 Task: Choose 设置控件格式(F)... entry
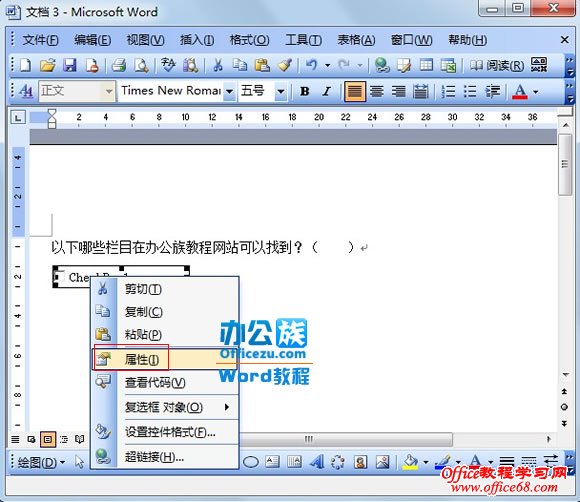pos(165,432)
